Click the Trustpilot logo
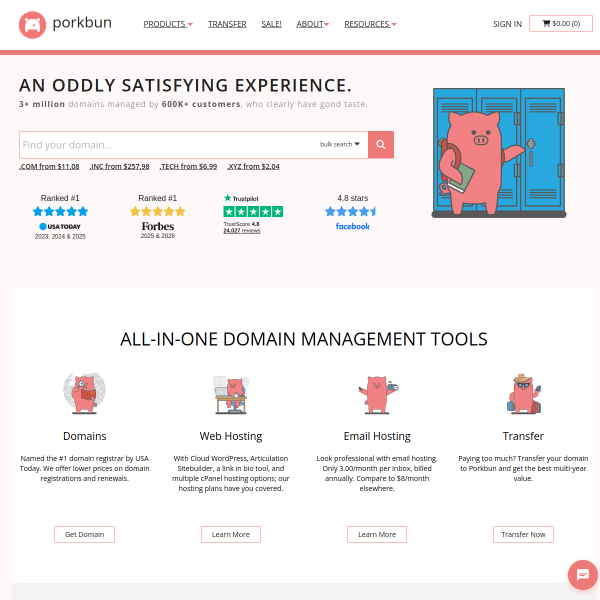This screenshot has width=600, height=600. (x=241, y=198)
